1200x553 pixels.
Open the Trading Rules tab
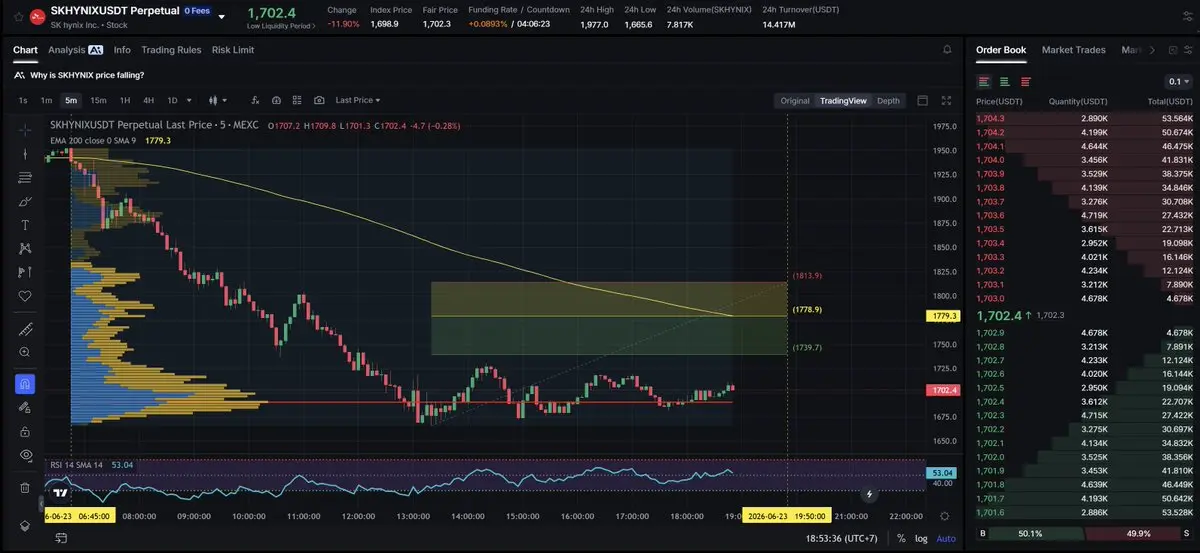click(171, 49)
